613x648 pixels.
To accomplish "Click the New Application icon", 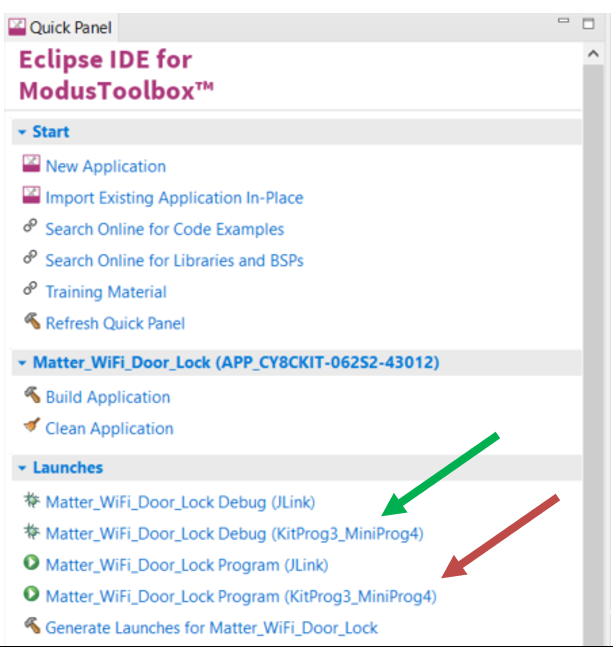I will click(31, 164).
